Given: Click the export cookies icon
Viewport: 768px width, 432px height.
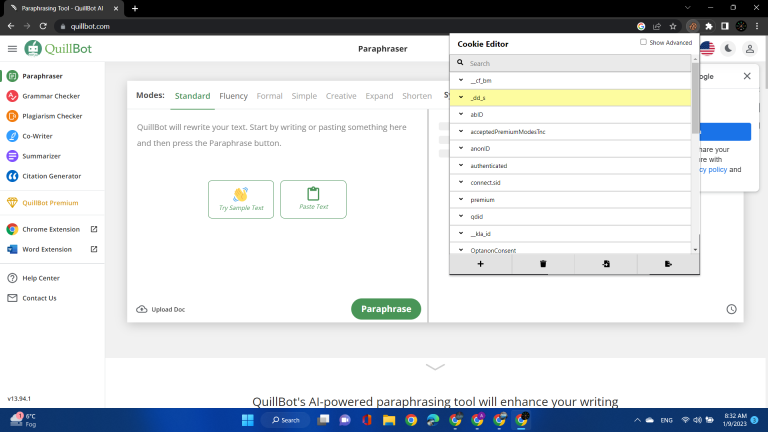Looking at the screenshot, I should (668, 264).
